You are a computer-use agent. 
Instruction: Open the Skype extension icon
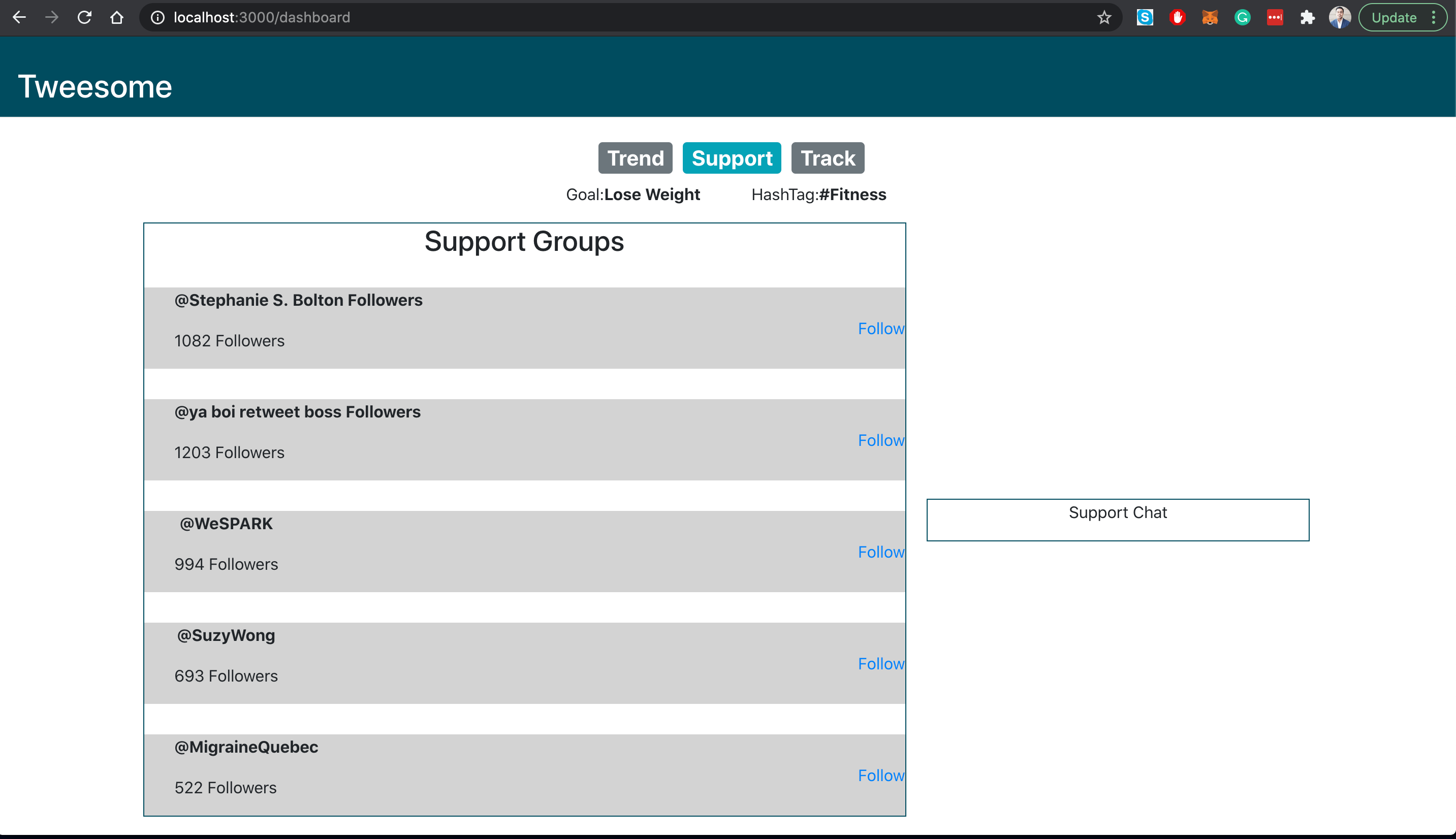[1145, 17]
